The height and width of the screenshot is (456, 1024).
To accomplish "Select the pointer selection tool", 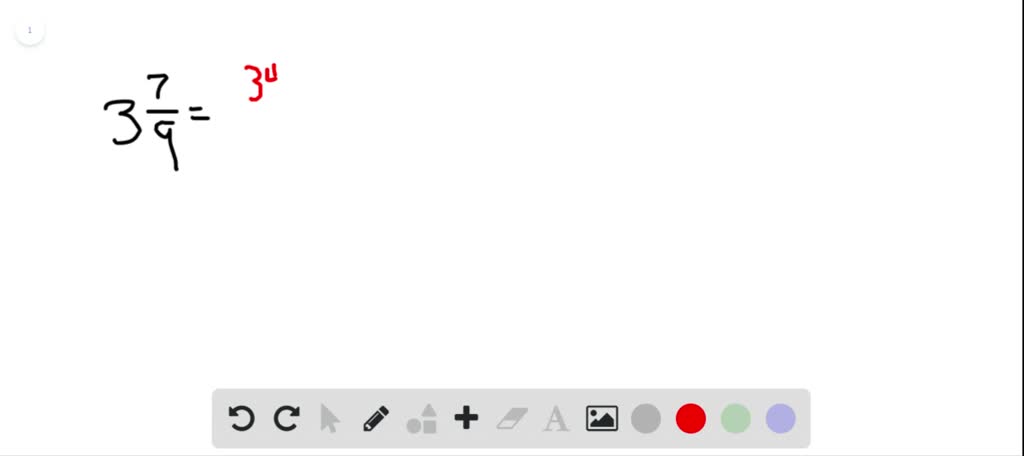I will click(x=330, y=419).
